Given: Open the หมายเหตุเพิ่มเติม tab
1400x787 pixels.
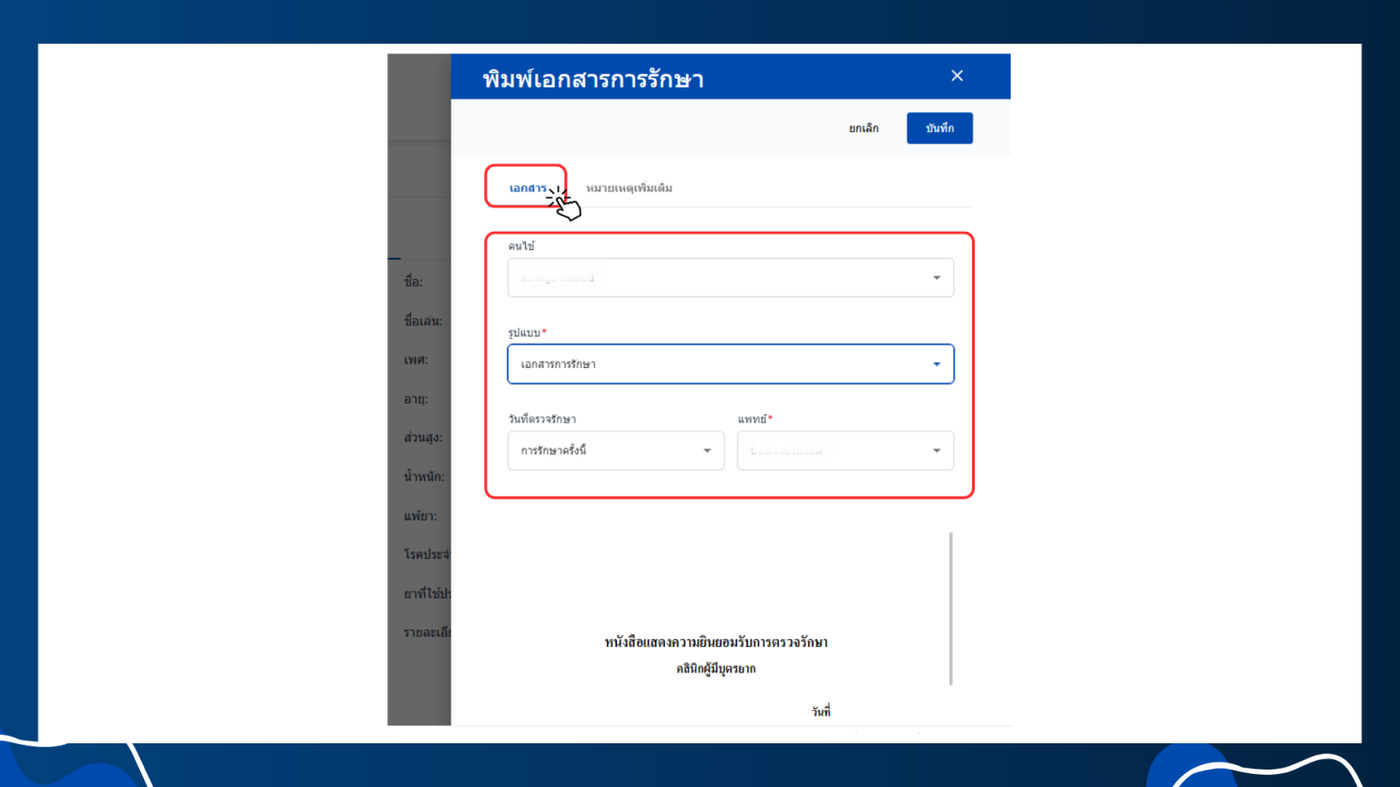Looking at the screenshot, I should click(629, 188).
